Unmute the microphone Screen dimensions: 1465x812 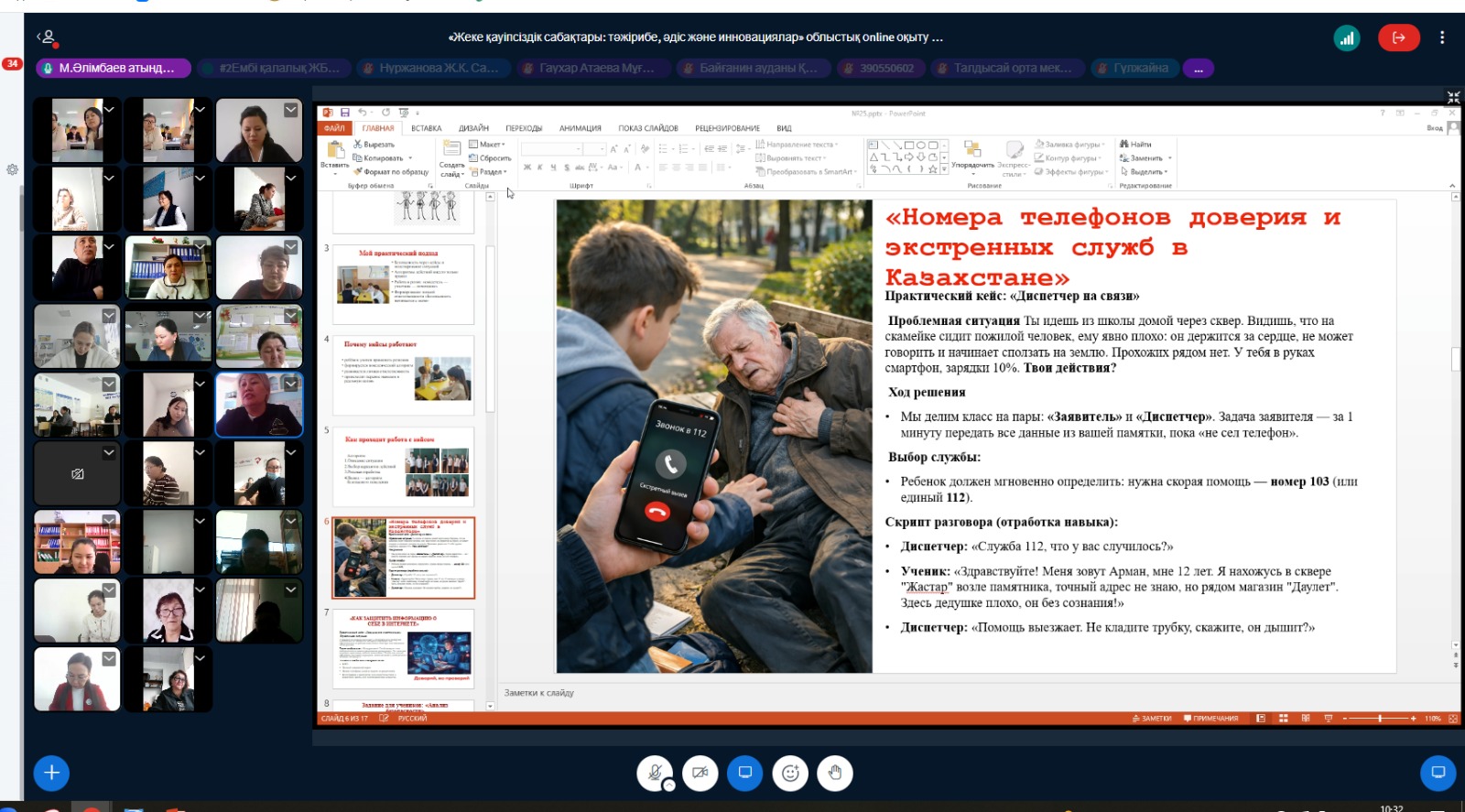click(x=654, y=773)
